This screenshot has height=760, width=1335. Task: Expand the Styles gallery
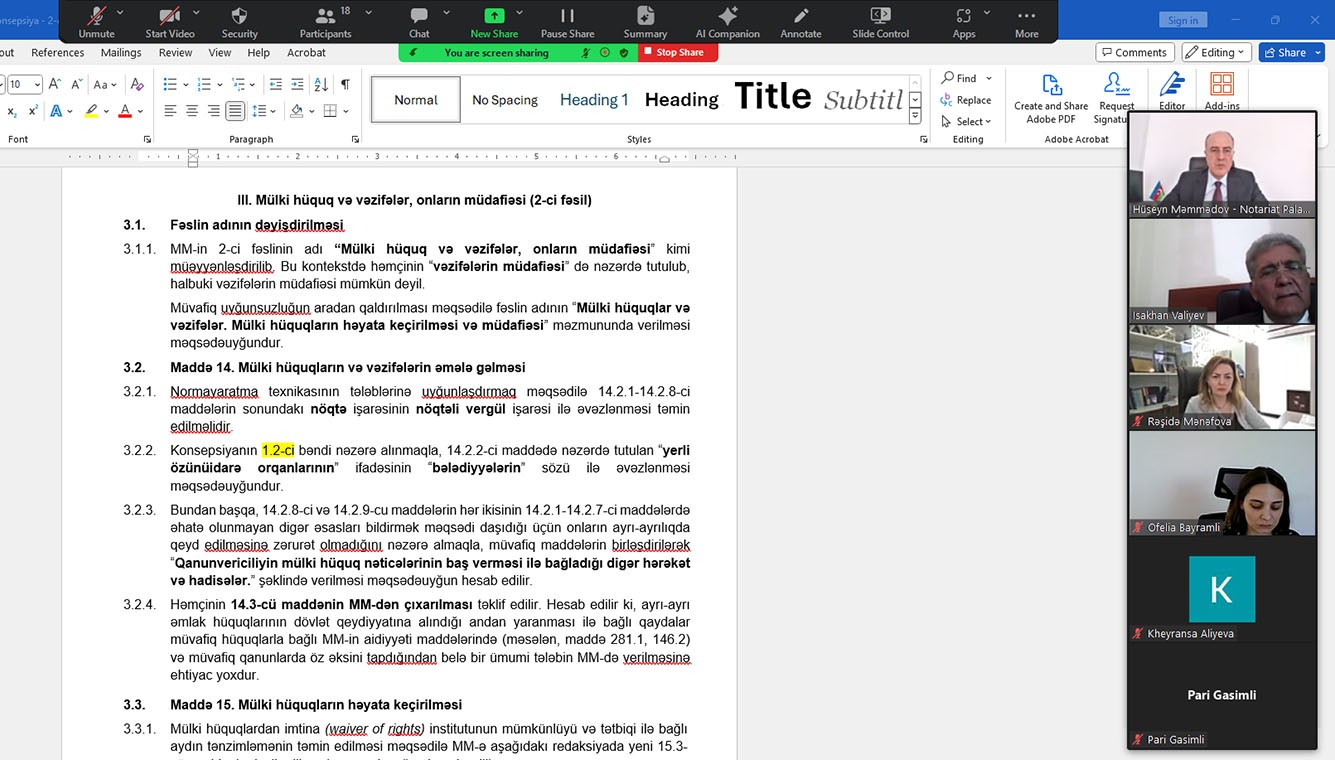pyautogui.click(x=915, y=116)
